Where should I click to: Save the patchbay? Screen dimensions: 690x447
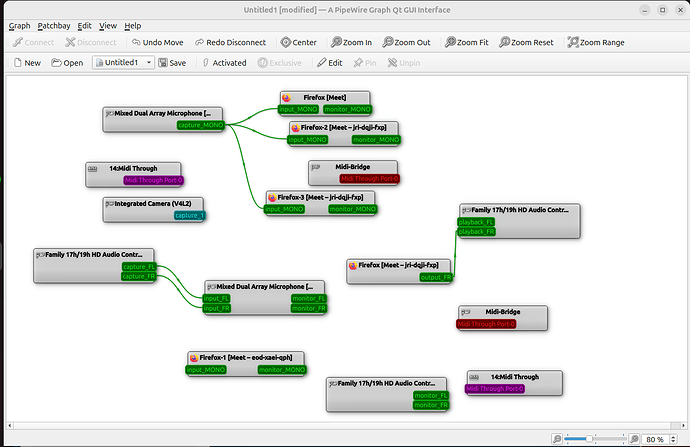pyautogui.click(x=172, y=63)
